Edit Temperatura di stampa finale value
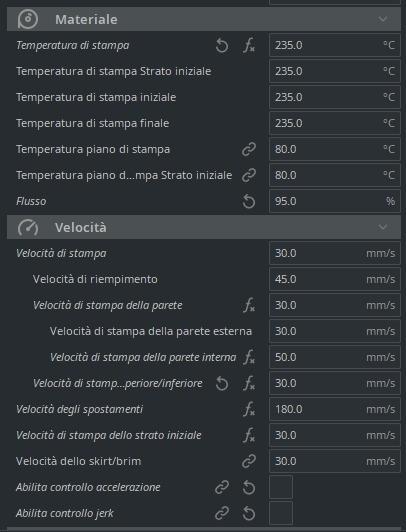The image size is (406, 532). click(x=335, y=123)
